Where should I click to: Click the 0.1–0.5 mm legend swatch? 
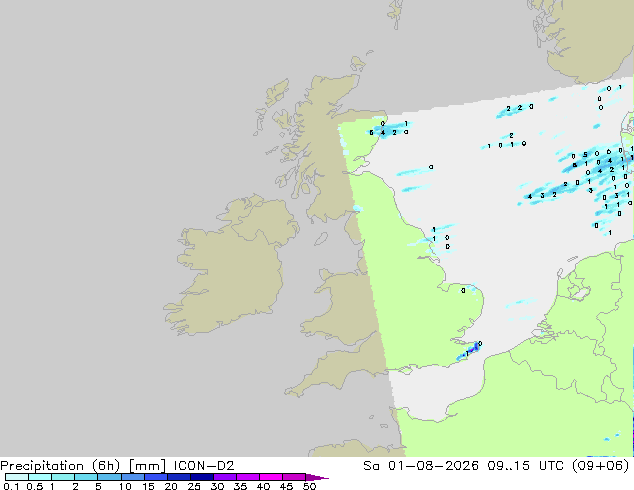(x=17, y=477)
